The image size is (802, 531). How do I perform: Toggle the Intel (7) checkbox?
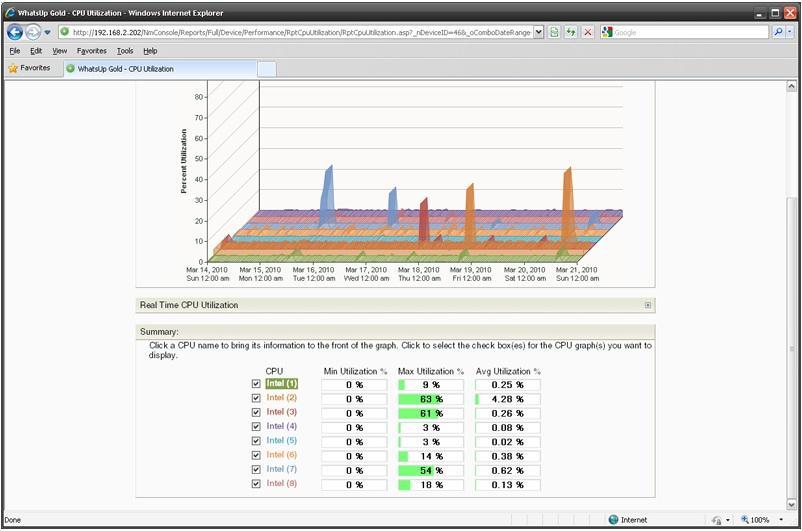[256, 470]
